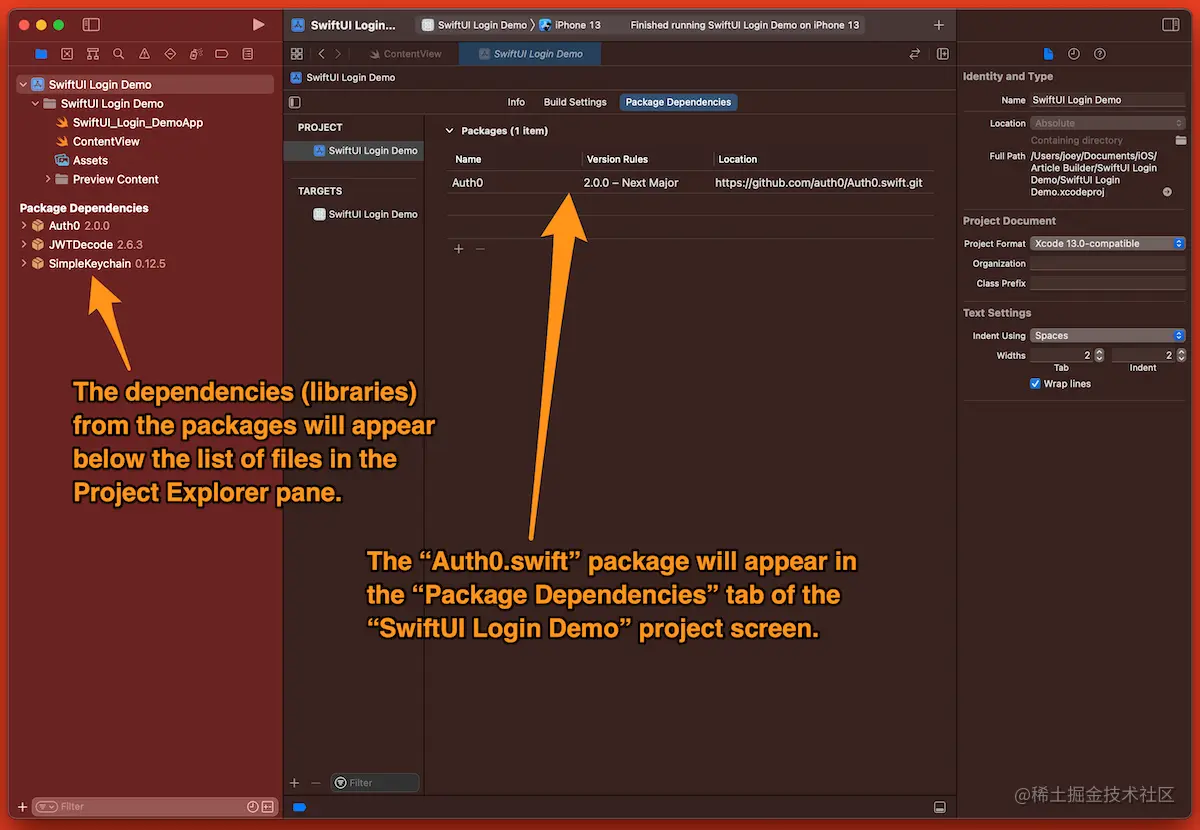Go forward in editor history
This screenshot has height=830, width=1200.
coord(338,54)
